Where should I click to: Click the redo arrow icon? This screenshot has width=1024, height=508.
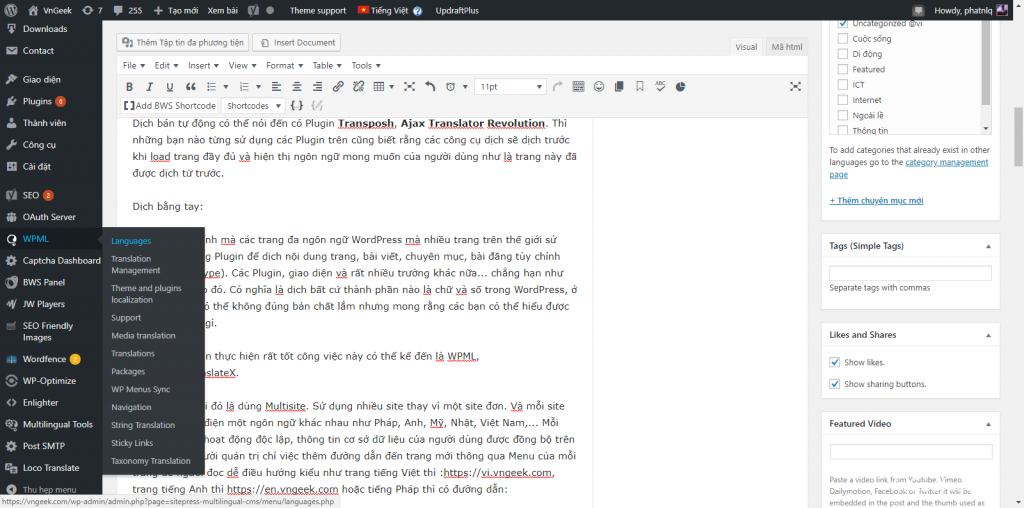[558, 86]
